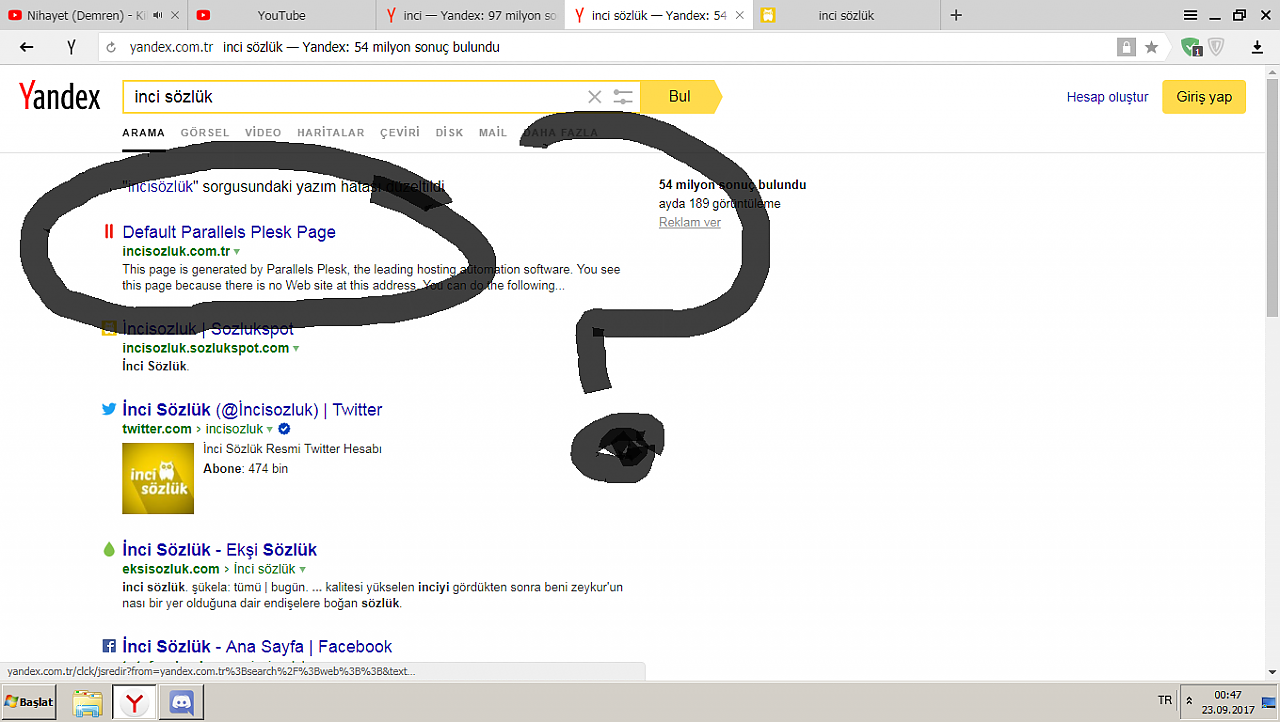1280x722 pixels.
Task: Open Discord from the taskbar
Action: coord(181,703)
